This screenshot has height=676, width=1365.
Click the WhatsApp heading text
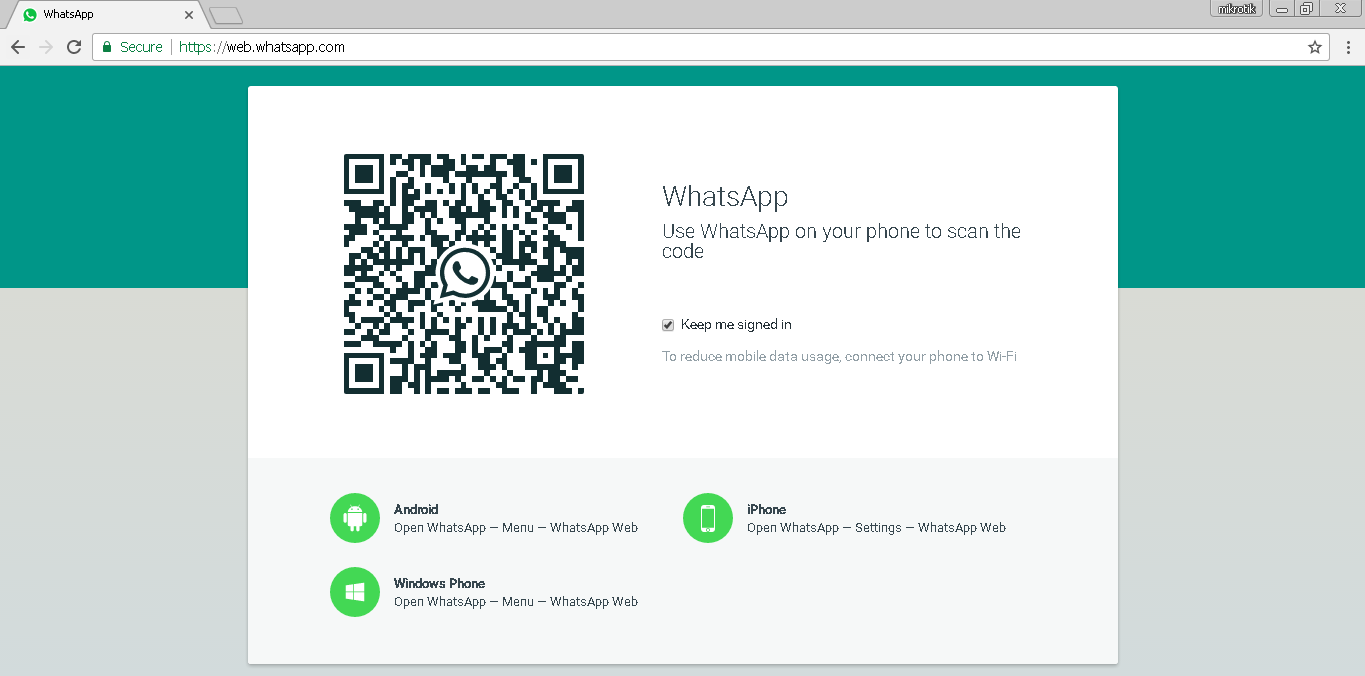725,196
